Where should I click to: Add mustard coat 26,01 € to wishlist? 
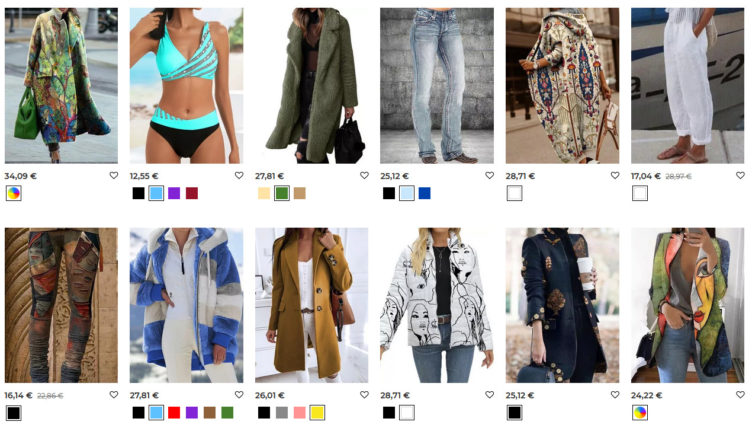click(x=364, y=394)
